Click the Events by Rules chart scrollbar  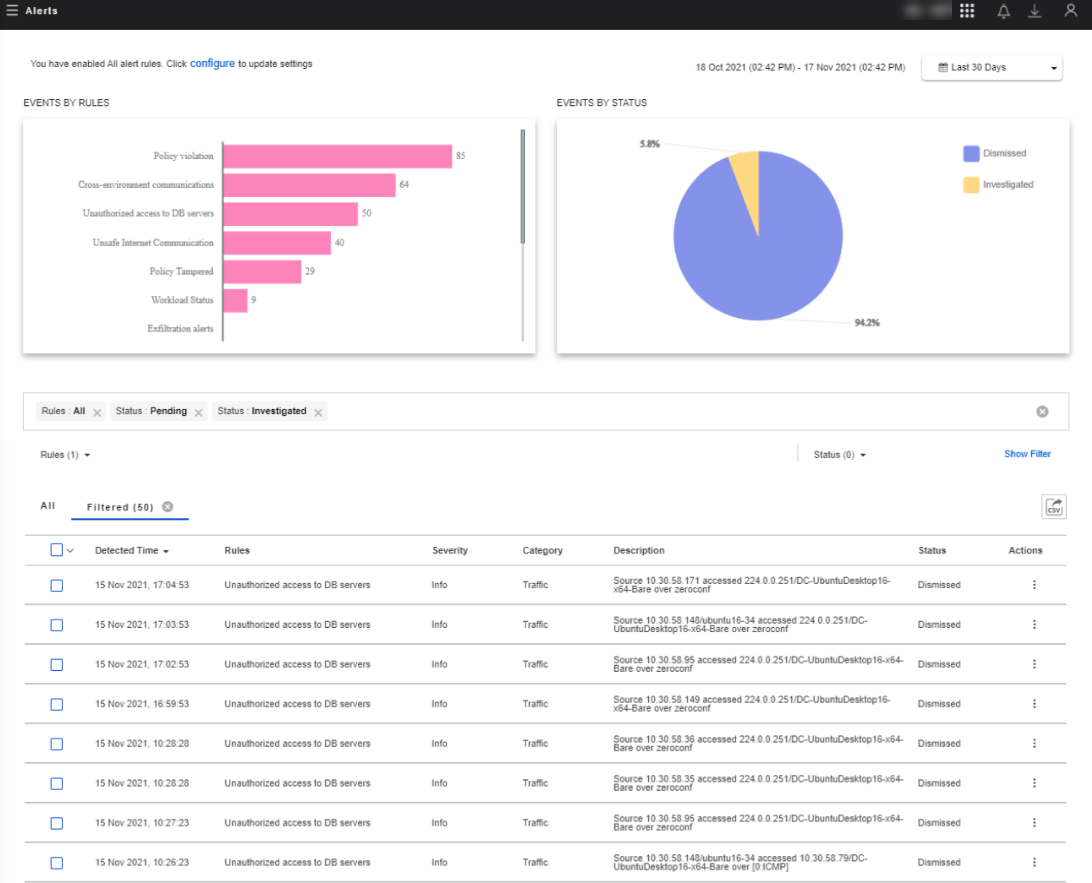522,186
